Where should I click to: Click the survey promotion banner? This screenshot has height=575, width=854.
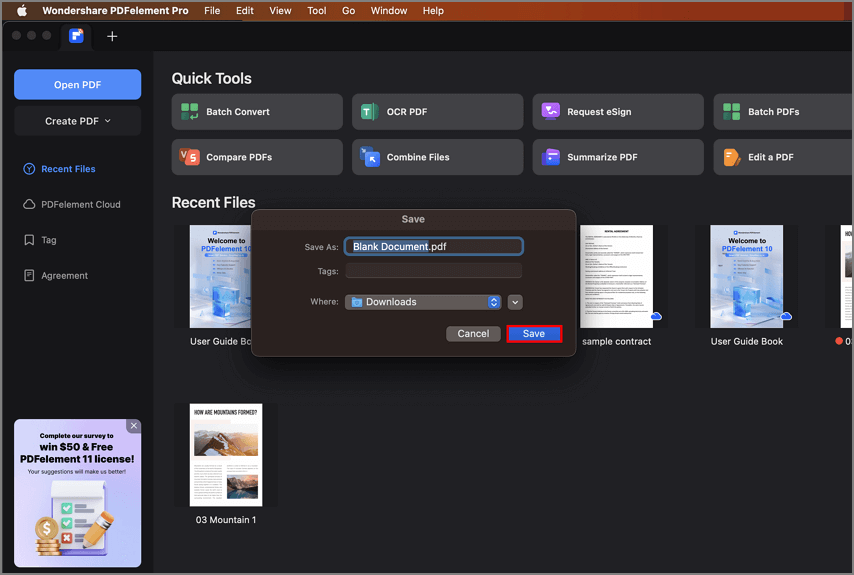(x=77, y=493)
